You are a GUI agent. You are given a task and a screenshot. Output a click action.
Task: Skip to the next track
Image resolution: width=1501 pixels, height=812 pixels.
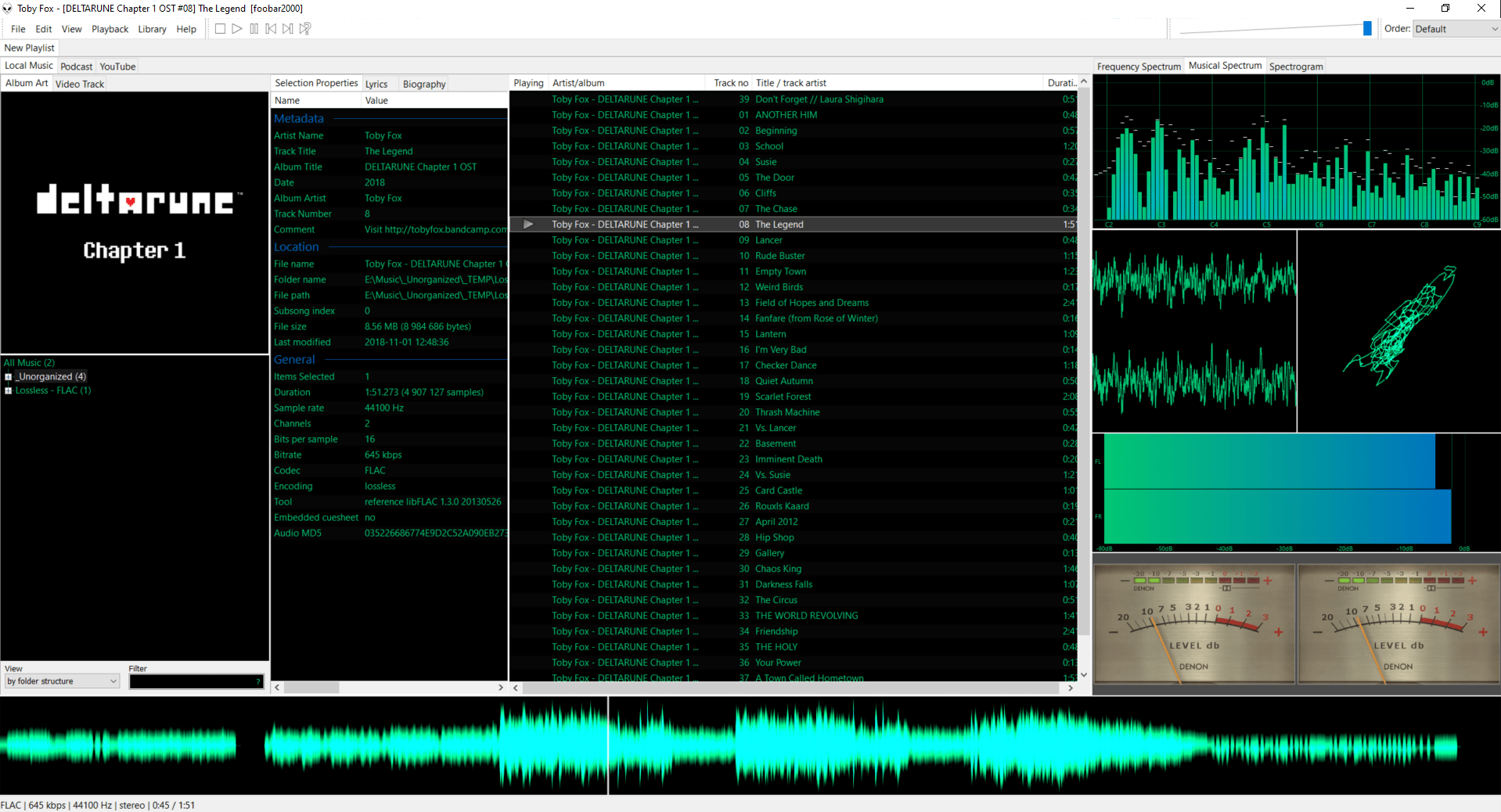click(288, 29)
